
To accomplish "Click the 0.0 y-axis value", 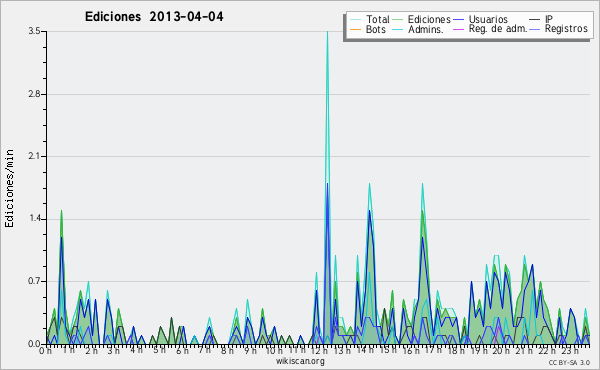I will pos(34,344).
